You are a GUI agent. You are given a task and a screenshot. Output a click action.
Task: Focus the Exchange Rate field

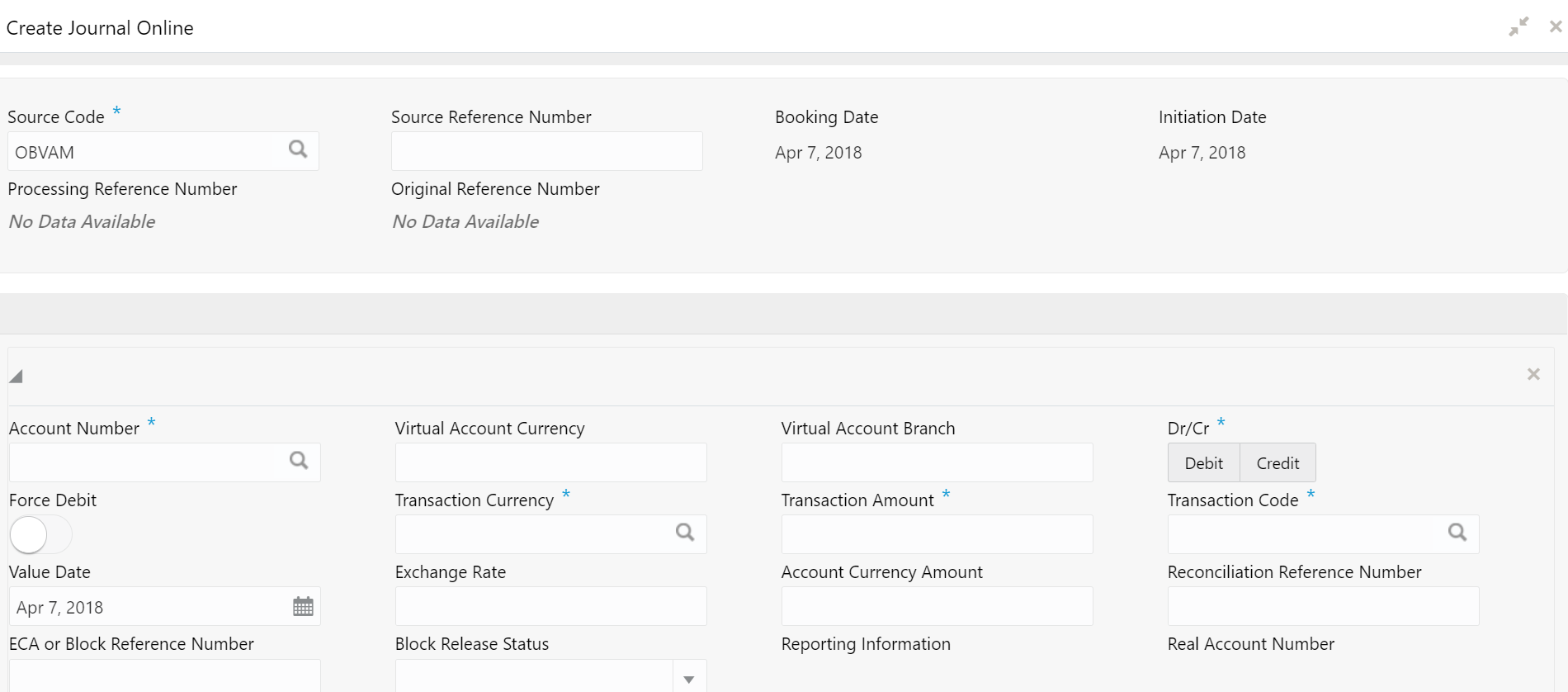coord(550,606)
